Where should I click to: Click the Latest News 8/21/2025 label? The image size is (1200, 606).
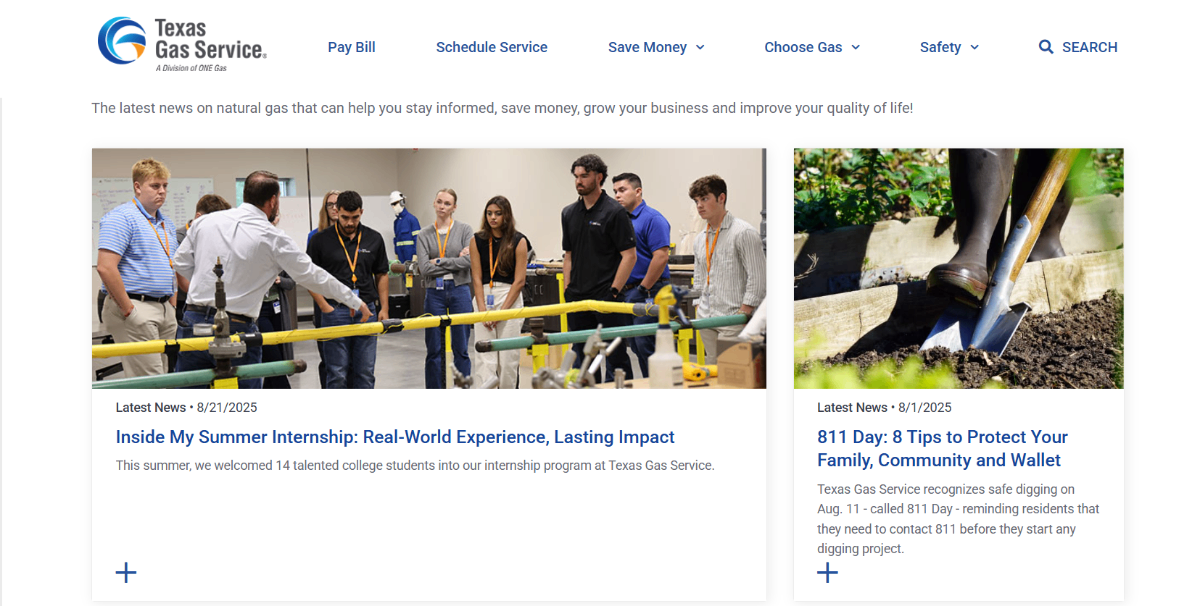point(187,407)
